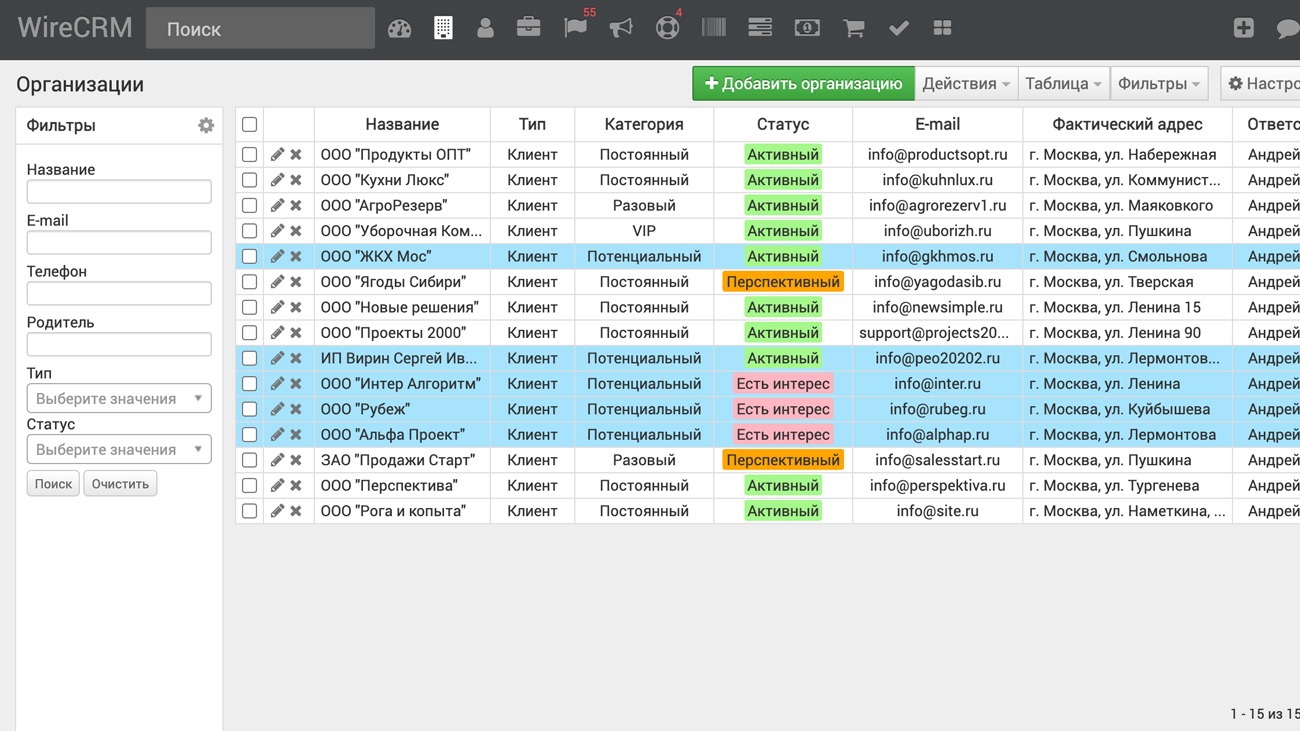Image resolution: width=1300 pixels, height=731 pixels.
Task: Open the shopping cart icon
Action: [853, 28]
